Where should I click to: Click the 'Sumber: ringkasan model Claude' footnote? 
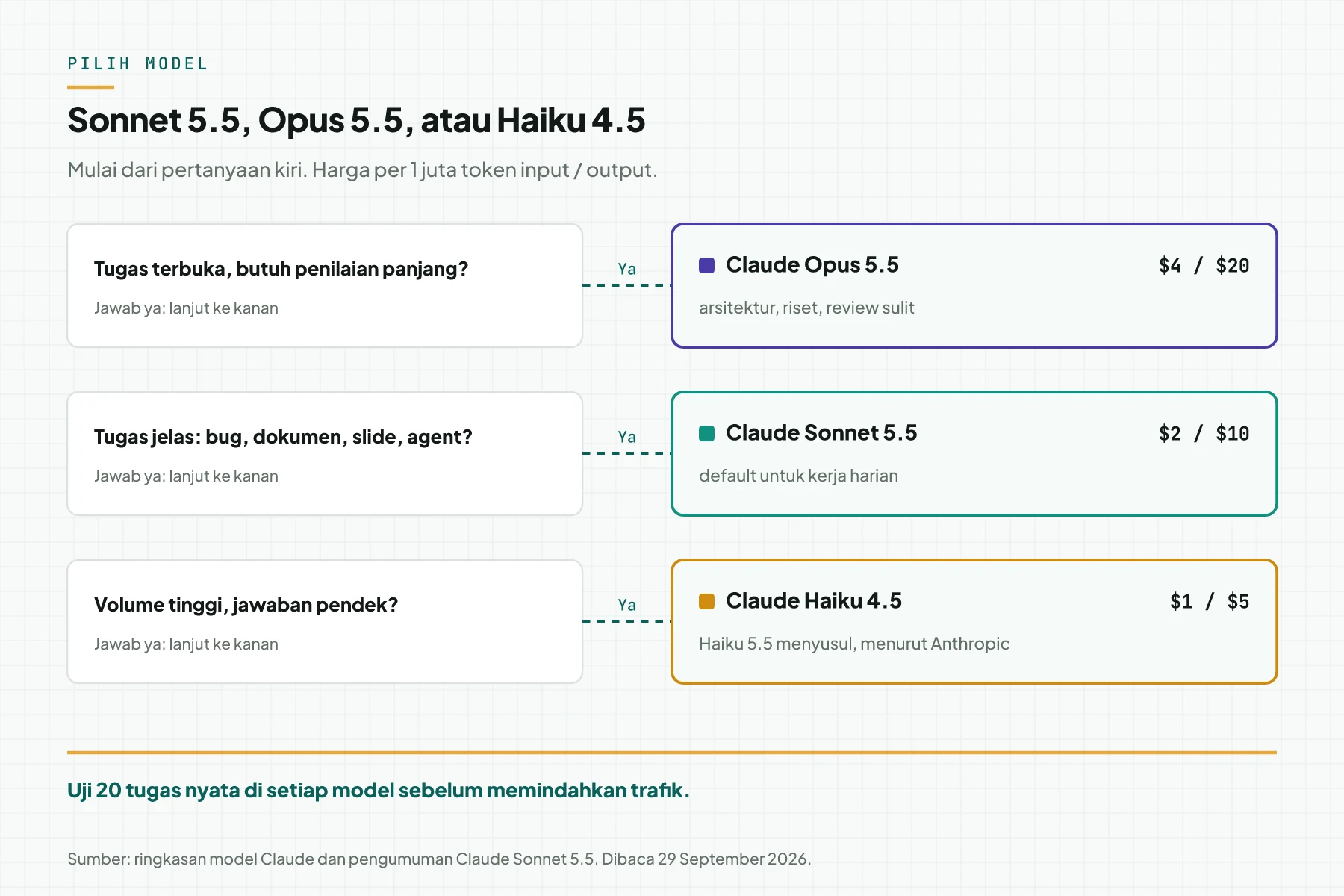pos(439,859)
